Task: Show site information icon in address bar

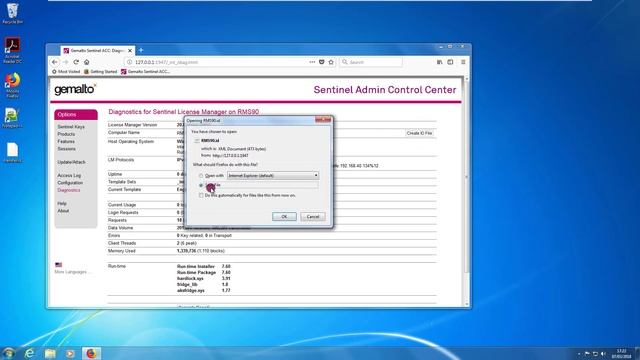Action: coord(129,62)
